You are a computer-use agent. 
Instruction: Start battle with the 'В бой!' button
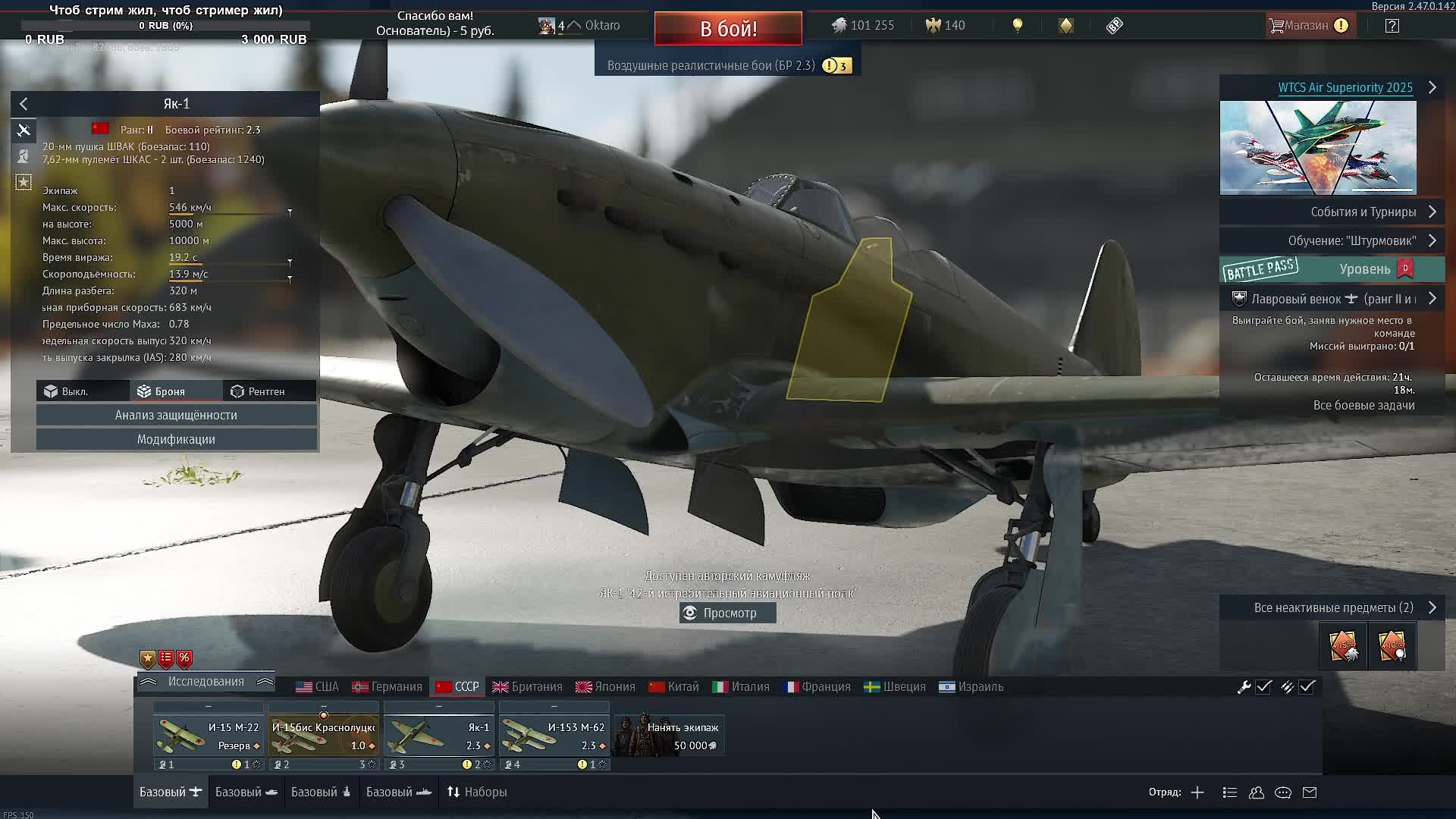coord(728,29)
